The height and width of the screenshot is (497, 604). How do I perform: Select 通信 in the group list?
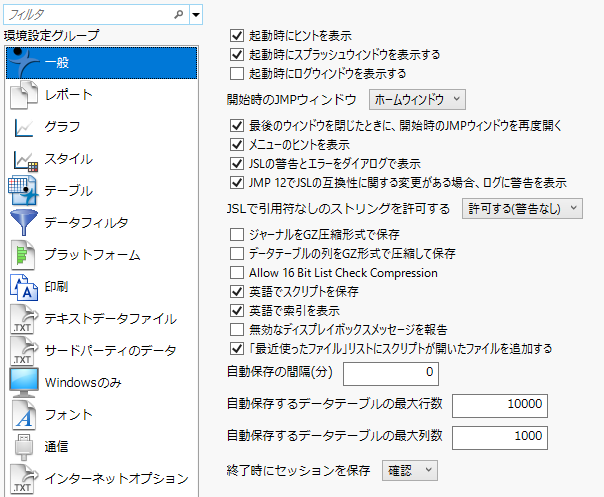[102, 447]
